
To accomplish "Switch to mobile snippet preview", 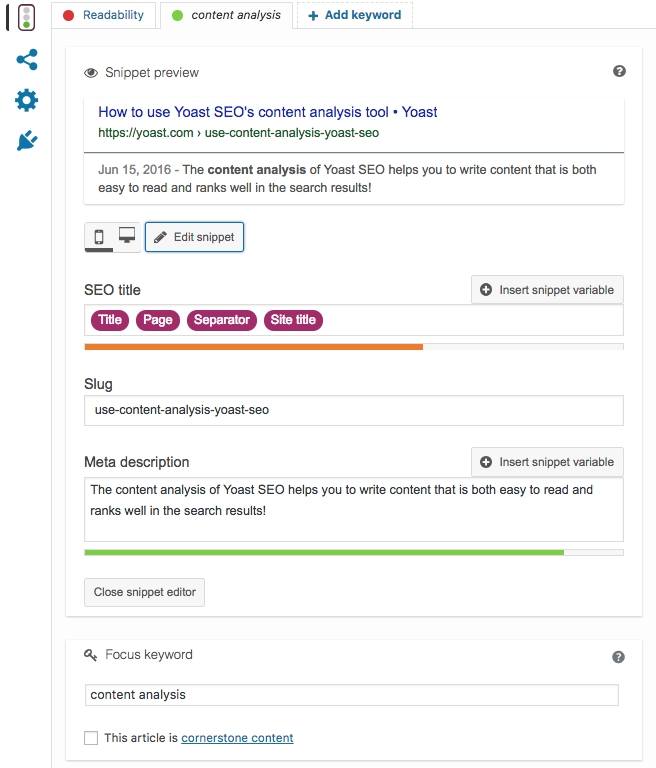I will (99, 237).
